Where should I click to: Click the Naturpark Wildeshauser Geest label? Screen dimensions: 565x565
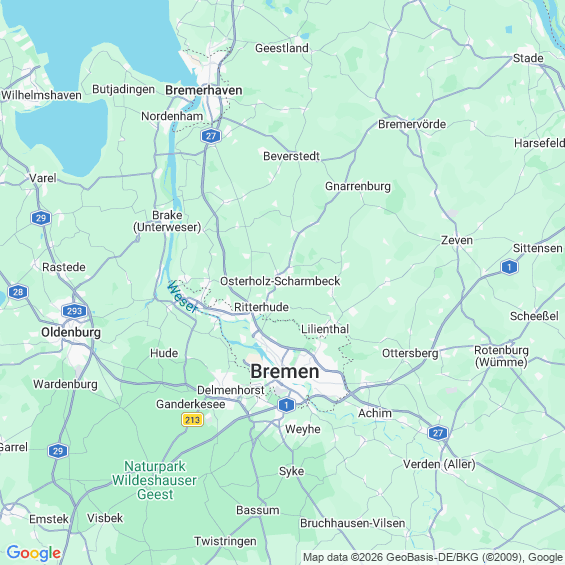coord(155,480)
